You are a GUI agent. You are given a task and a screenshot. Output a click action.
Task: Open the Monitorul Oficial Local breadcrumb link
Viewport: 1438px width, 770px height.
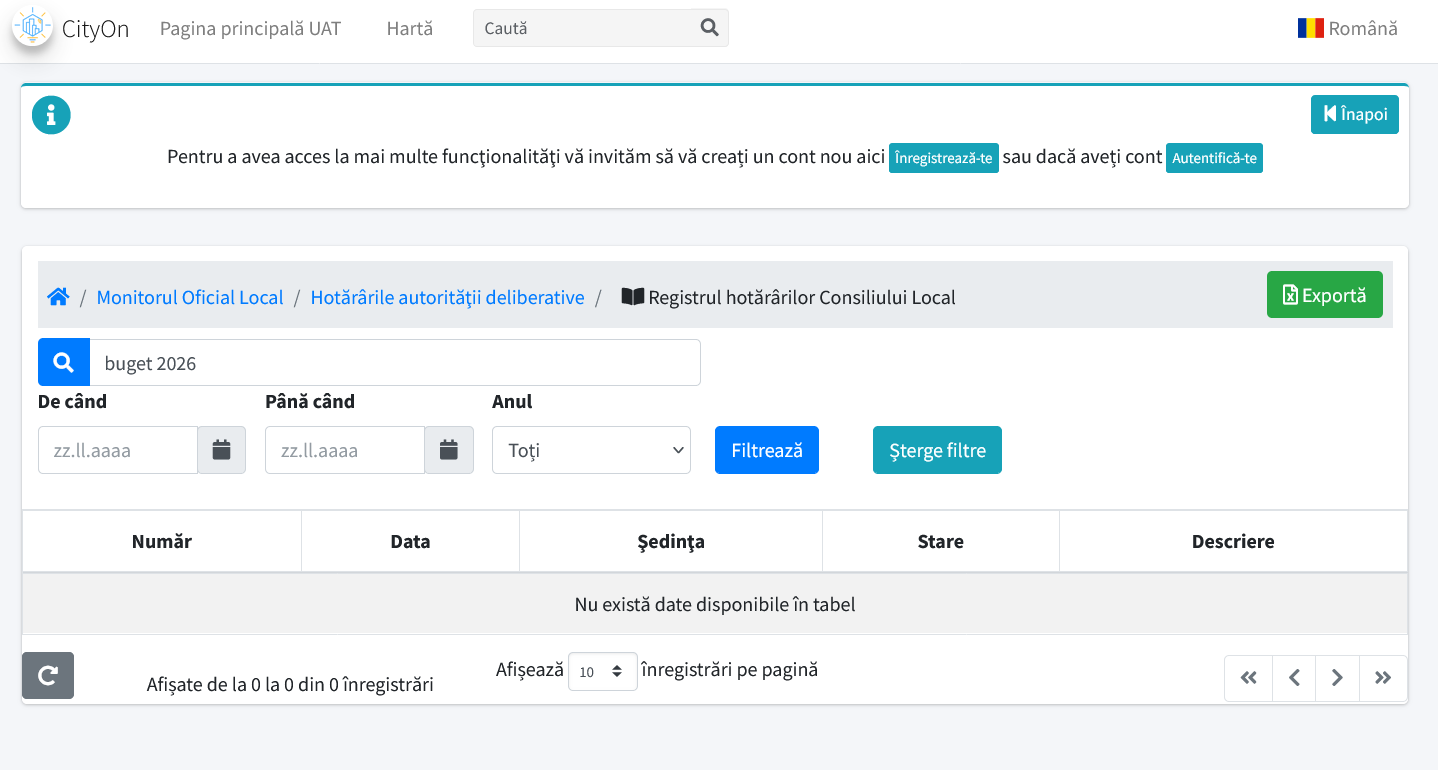point(190,297)
